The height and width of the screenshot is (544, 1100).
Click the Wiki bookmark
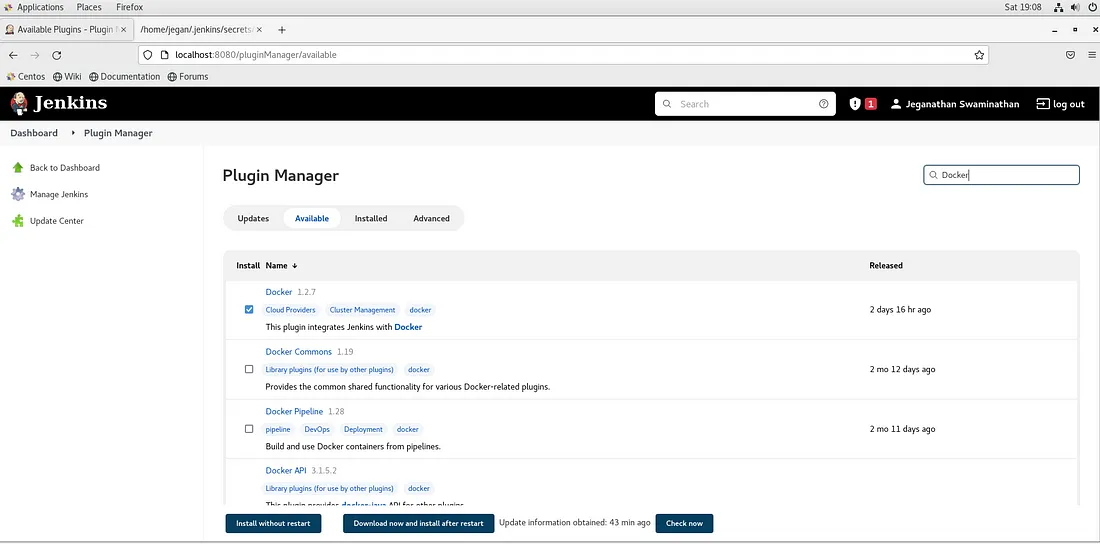pyautogui.click(x=67, y=77)
